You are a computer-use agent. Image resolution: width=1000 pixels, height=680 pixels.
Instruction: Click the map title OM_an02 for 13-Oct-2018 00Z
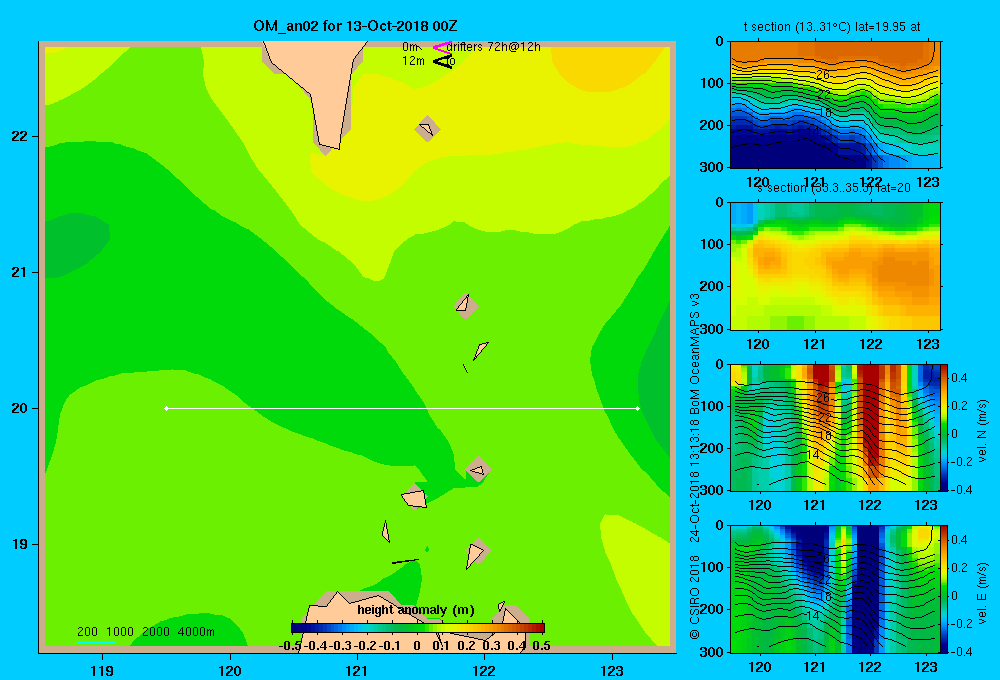355,26
